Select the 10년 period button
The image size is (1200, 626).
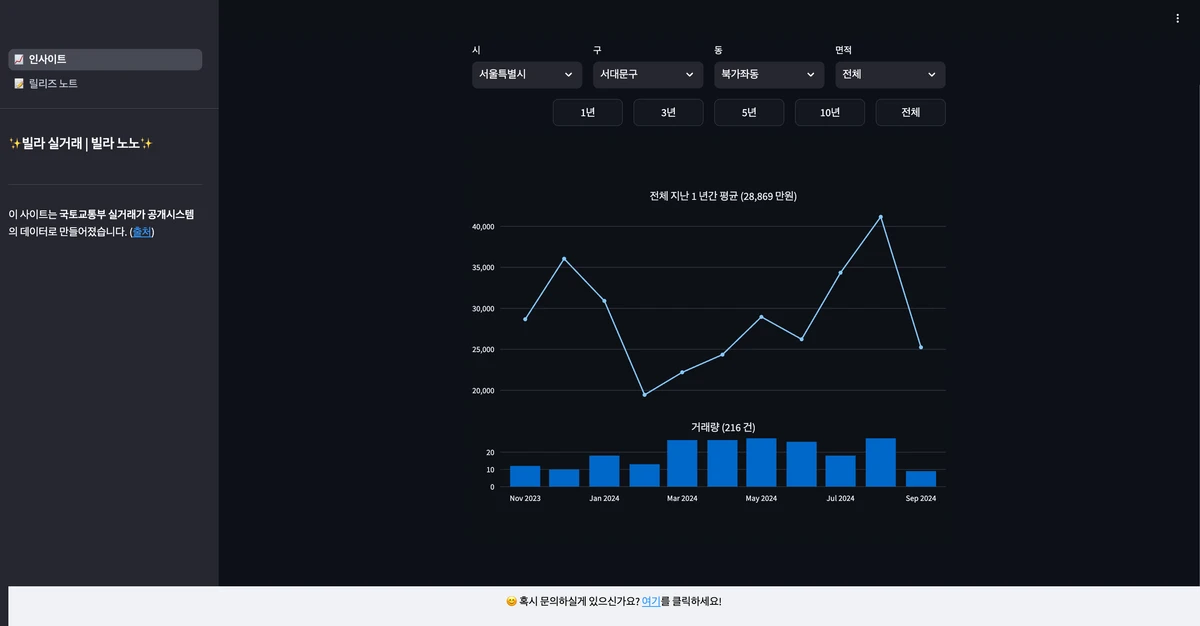click(830, 113)
